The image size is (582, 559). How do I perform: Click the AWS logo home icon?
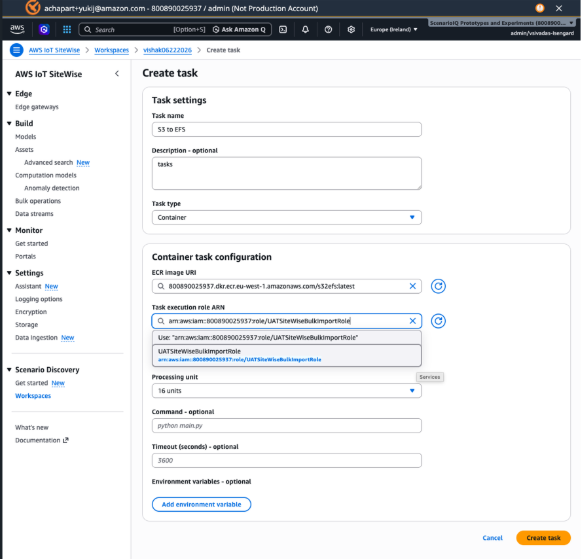tap(17, 29)
